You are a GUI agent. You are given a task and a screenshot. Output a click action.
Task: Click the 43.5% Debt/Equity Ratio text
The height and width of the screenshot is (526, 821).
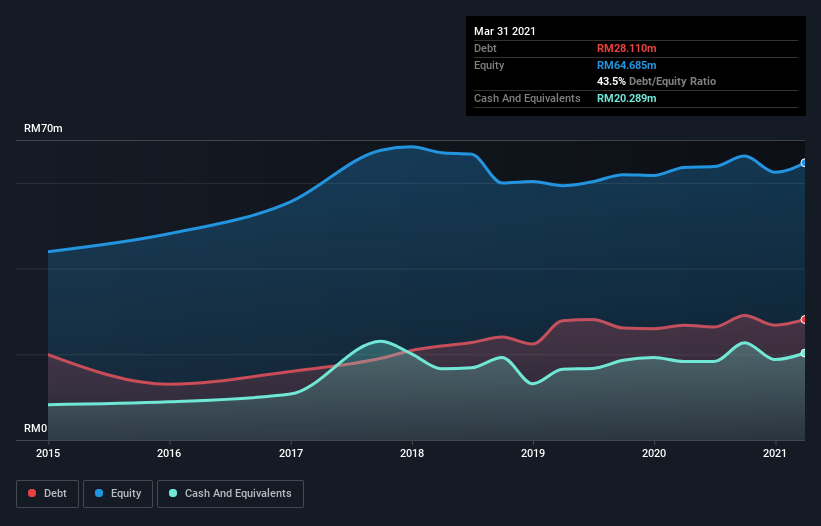pos(657,81)
